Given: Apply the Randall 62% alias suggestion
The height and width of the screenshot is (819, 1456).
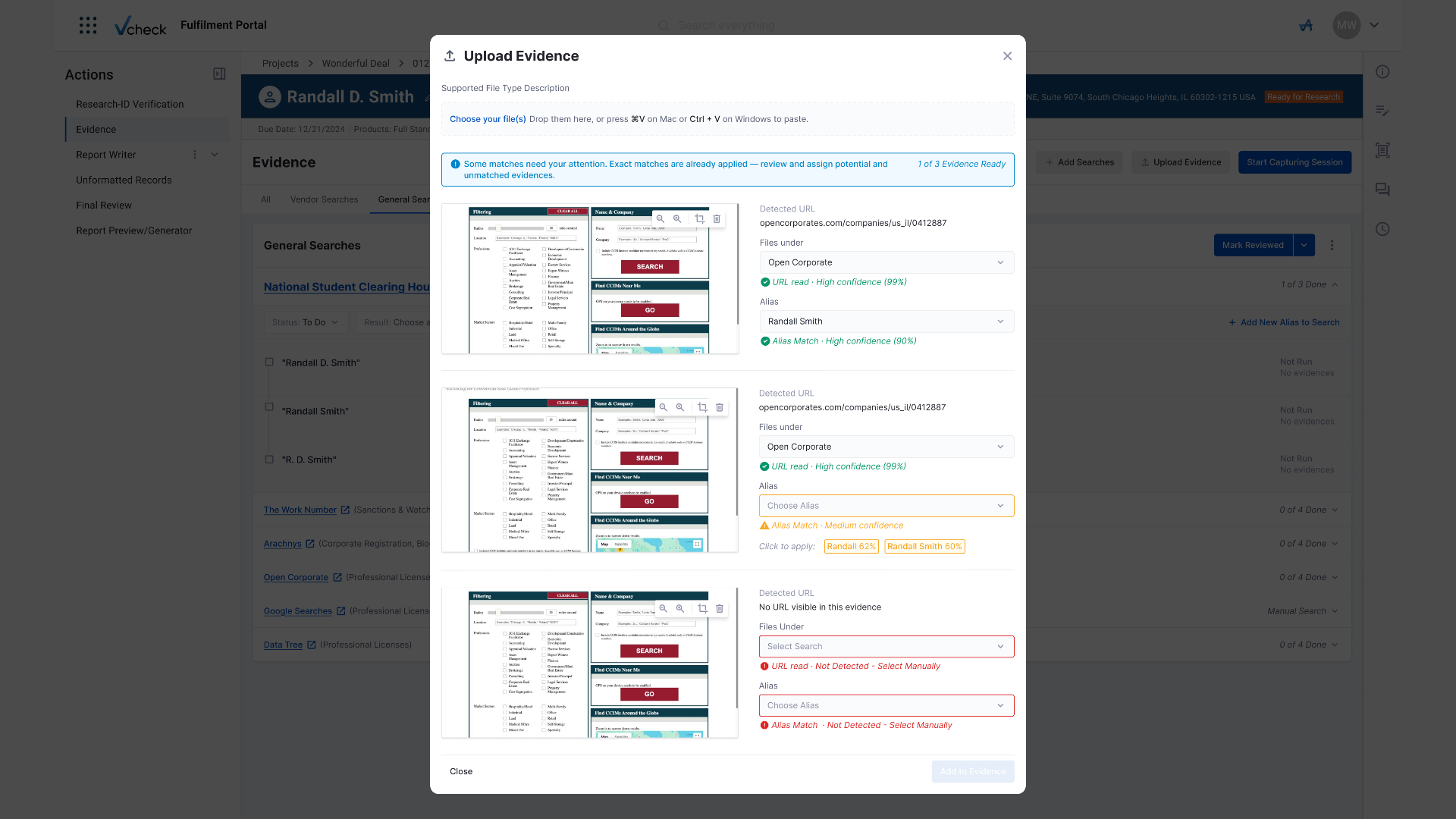Looking at the screenshot, I should pyautogui.click(x=851, y=546).
